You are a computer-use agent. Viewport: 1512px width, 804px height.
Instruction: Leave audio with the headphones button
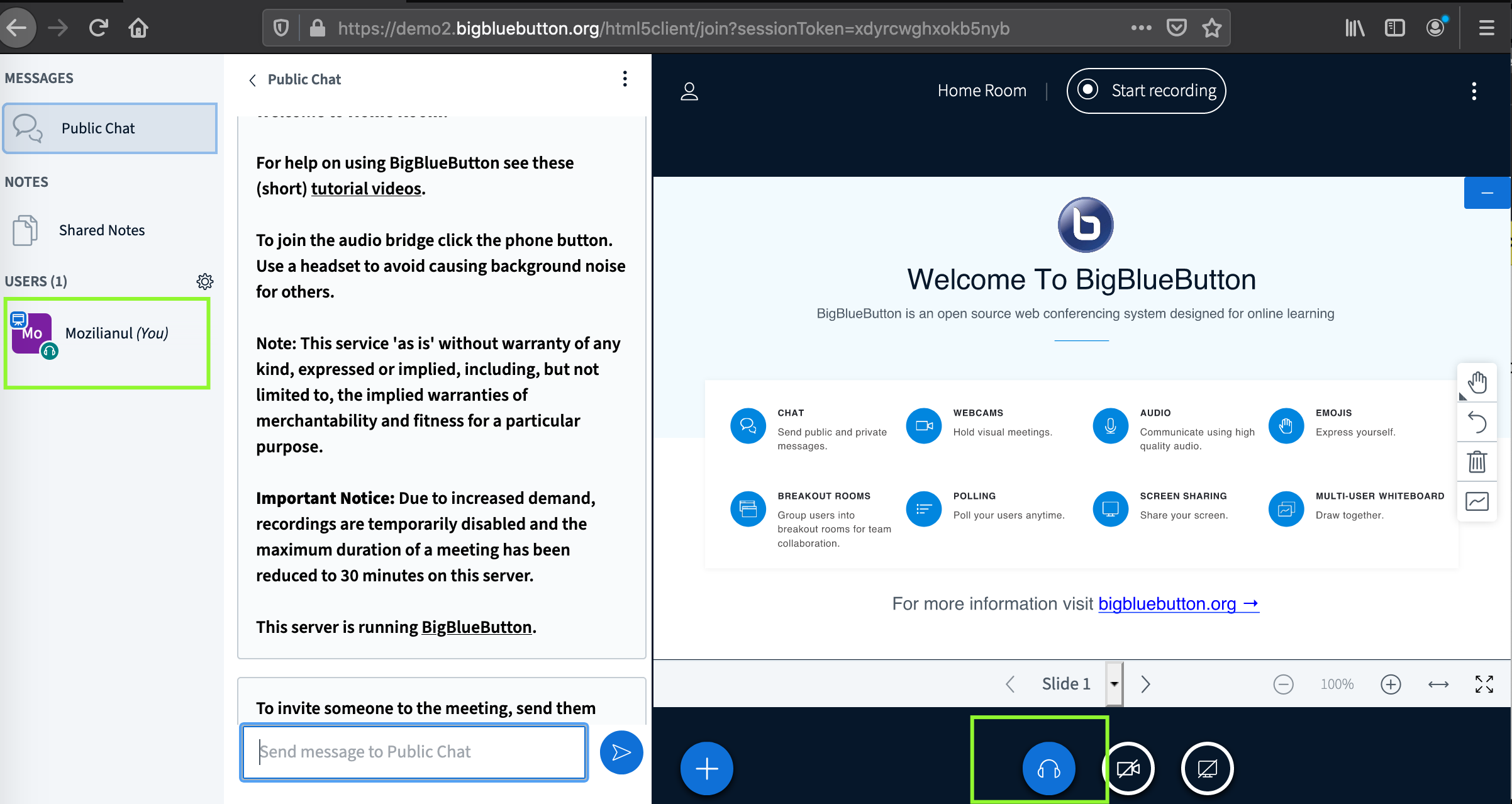click(x=1048, y=768)
